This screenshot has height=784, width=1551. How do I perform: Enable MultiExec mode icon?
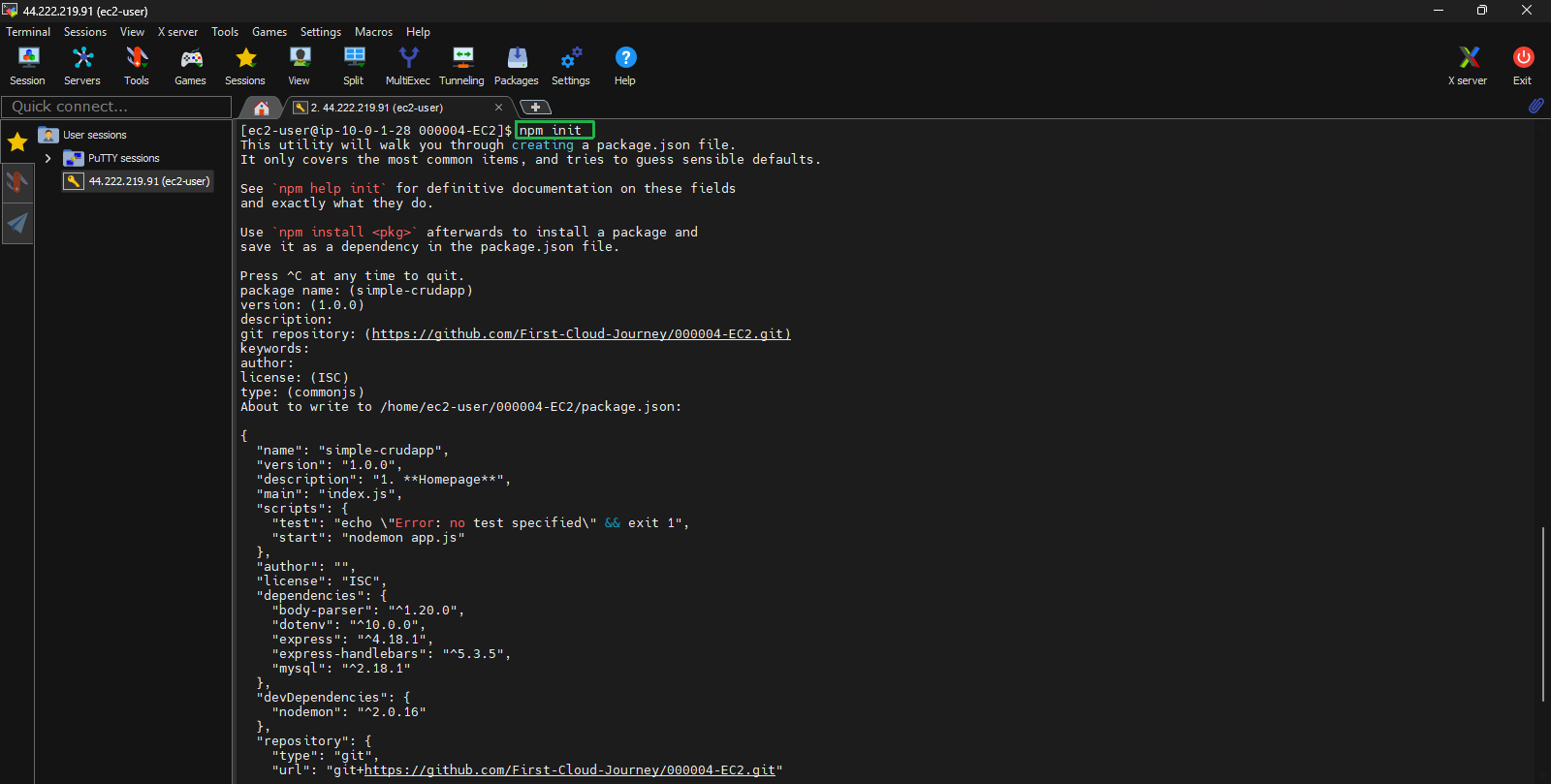[x=408, y=66]
